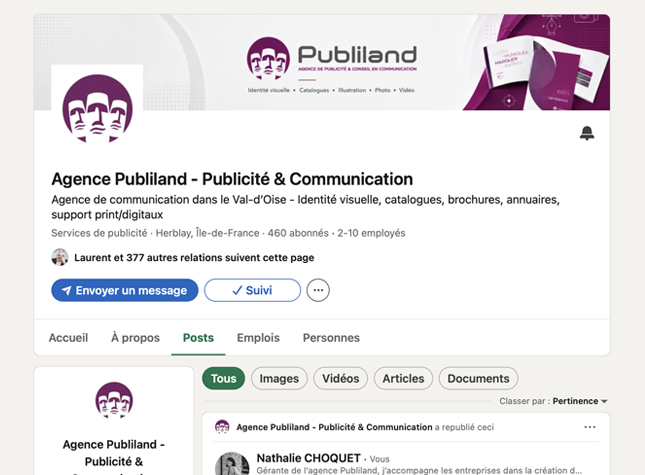The height and width of the screenshot is (475, 645).
Task: Click Agence Publiland name in post header
Action: [x=334, y=427]
